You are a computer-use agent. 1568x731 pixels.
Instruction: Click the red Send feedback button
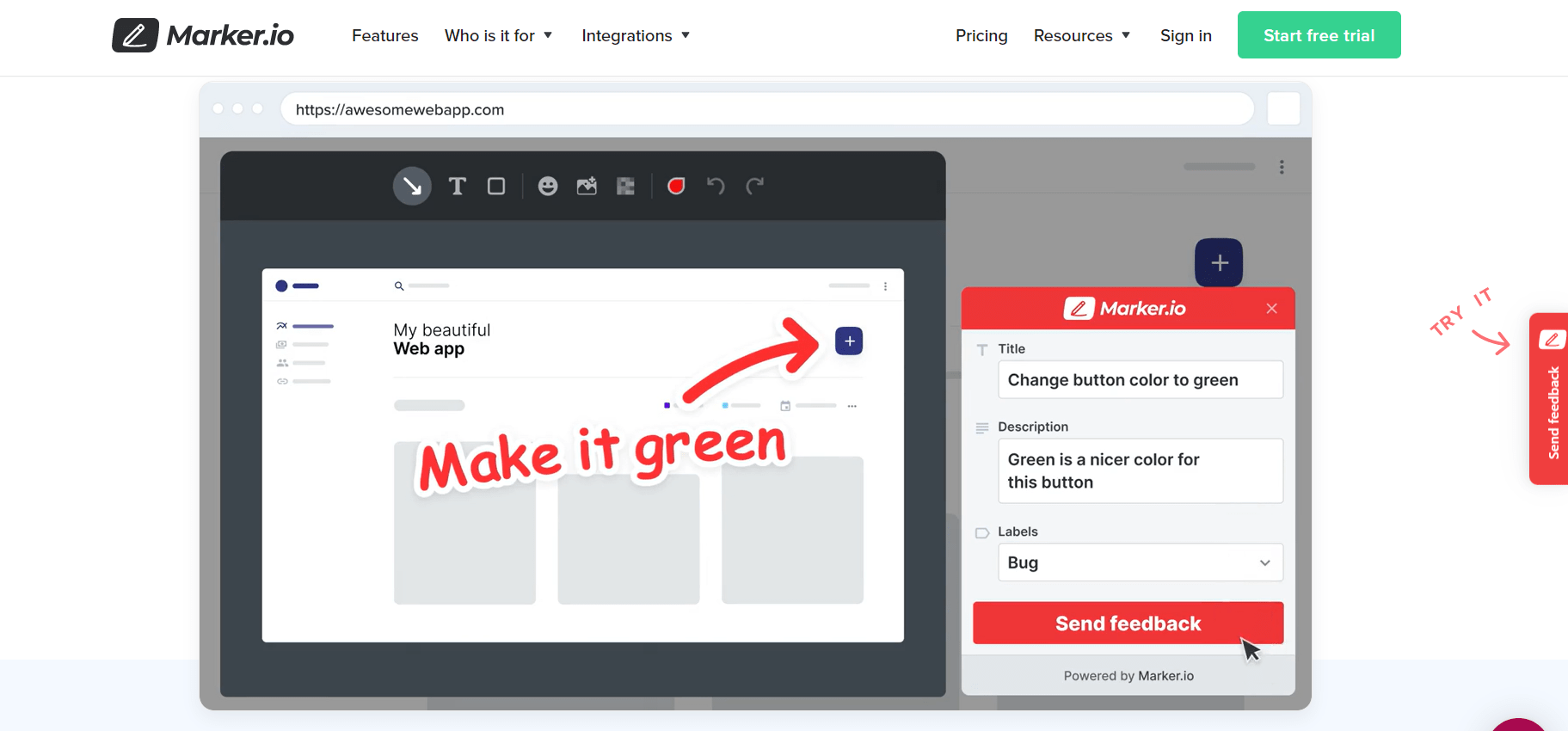point(1128,623)
